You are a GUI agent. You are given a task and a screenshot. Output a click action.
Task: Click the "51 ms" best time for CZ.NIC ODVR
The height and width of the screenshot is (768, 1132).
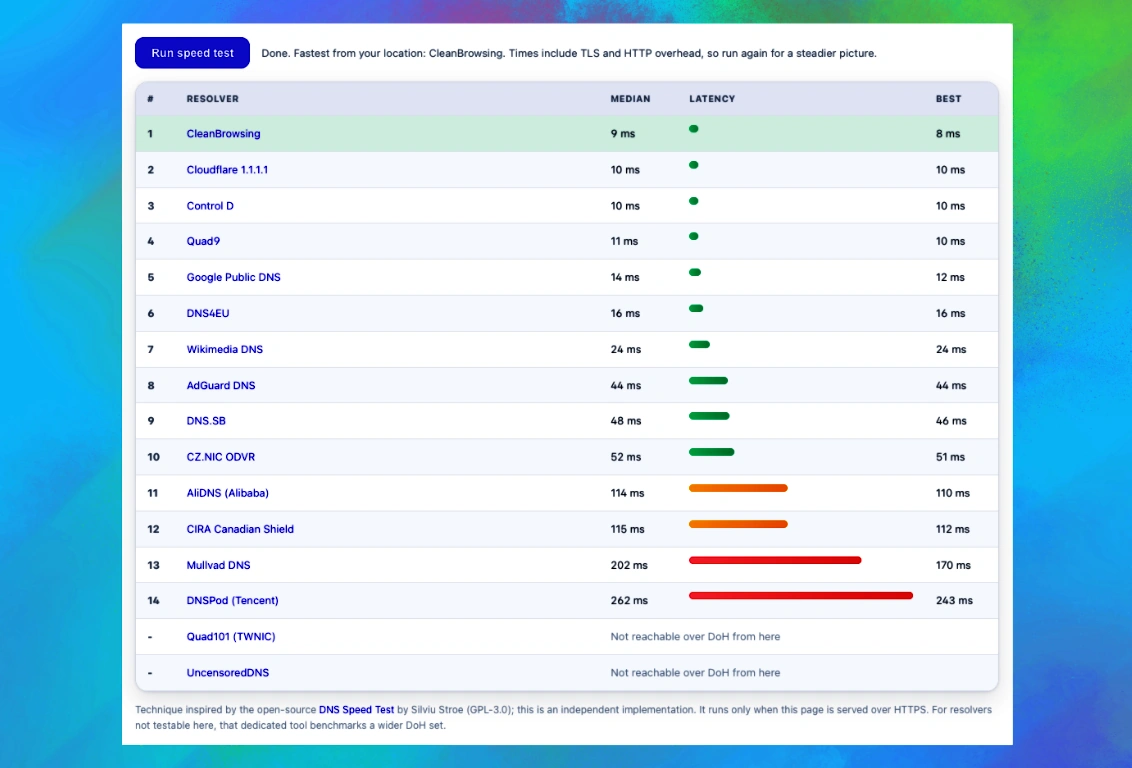[x=950, y=457]
